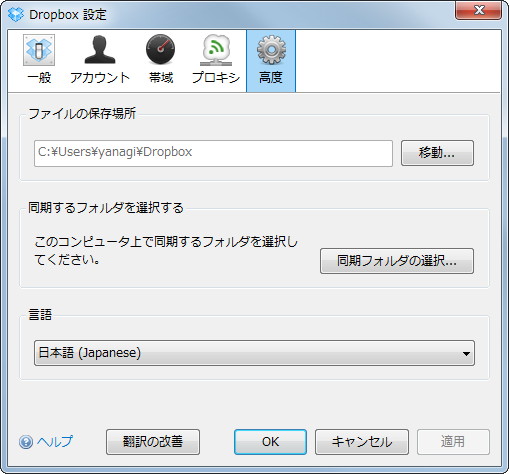
Task: Confirm settings with the OK button
Action: [x=270, y=442]
